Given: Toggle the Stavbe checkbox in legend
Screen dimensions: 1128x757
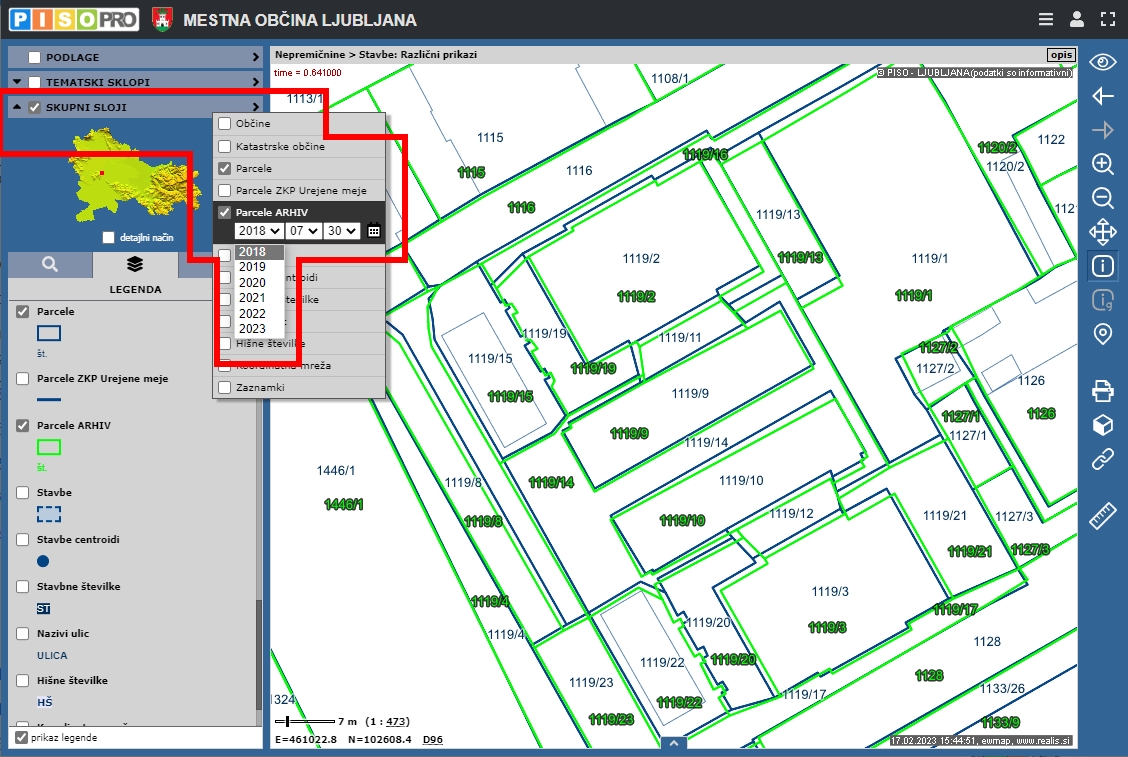Looking at the screenshot, I should [x=22, y=493].
